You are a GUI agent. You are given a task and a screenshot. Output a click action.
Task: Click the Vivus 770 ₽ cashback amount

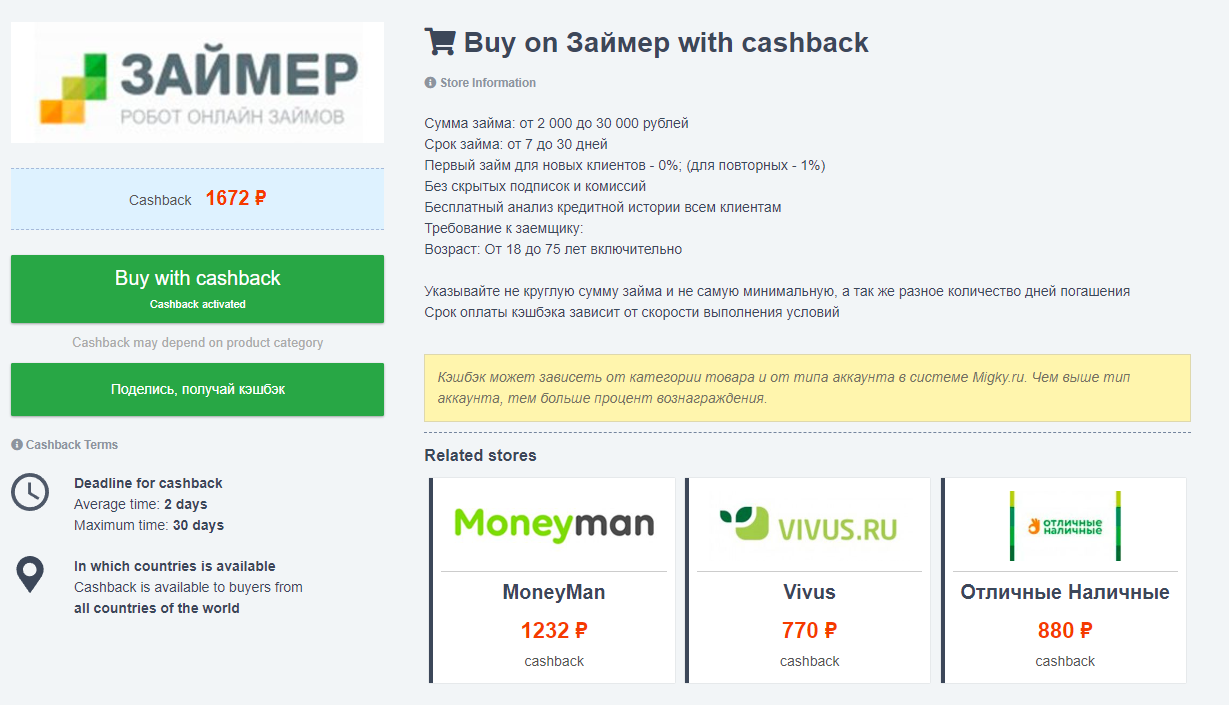[809, 630]
